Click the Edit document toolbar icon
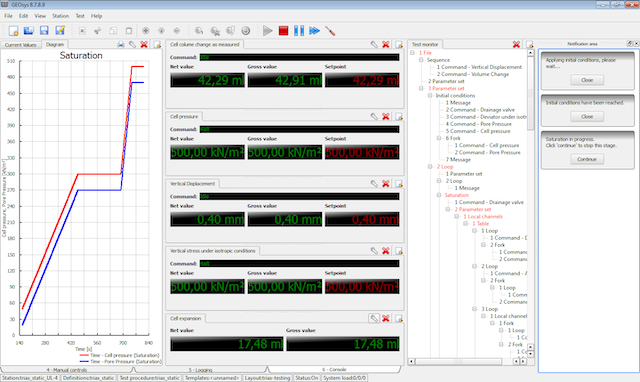 tap(60, 31)
